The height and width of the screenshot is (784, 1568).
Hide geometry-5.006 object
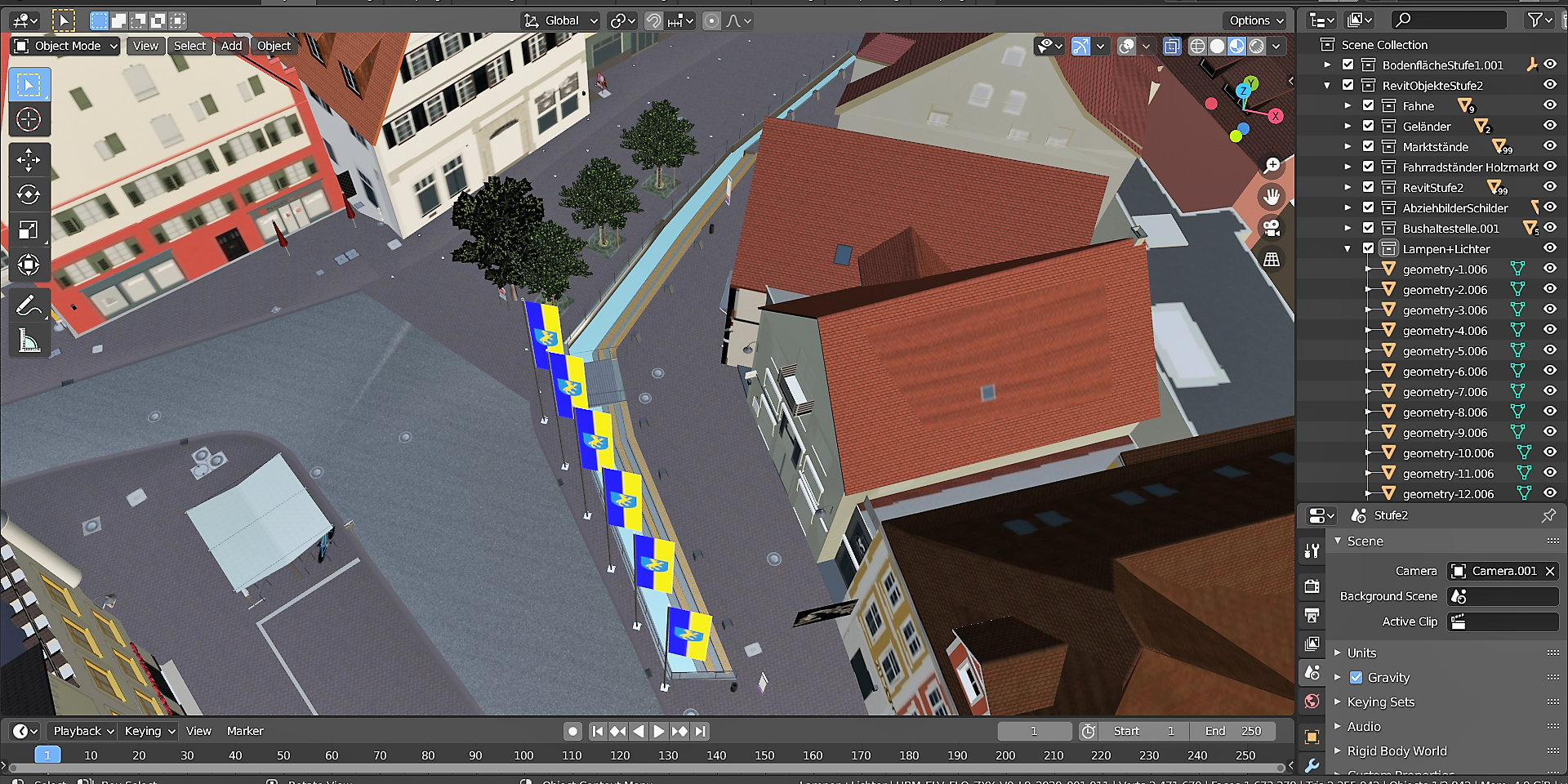1549,350
